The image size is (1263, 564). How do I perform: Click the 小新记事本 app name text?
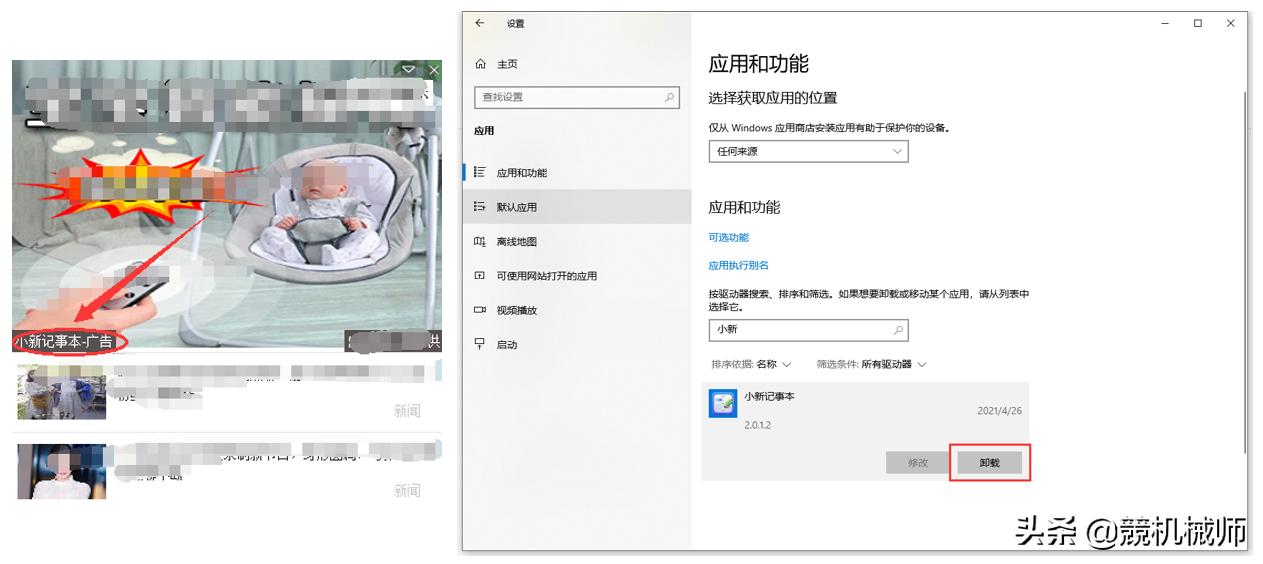coord(769,396)
